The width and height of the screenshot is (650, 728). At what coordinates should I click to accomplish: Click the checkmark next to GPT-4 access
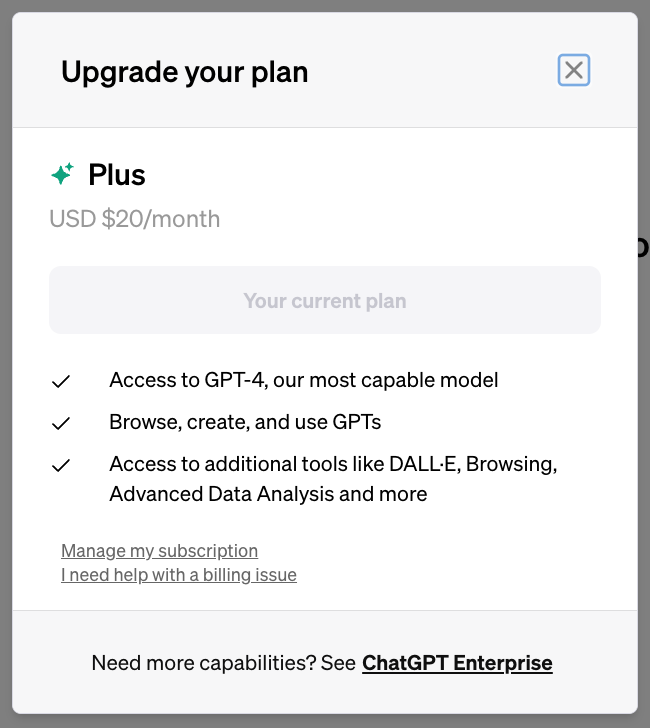[61, 382]
